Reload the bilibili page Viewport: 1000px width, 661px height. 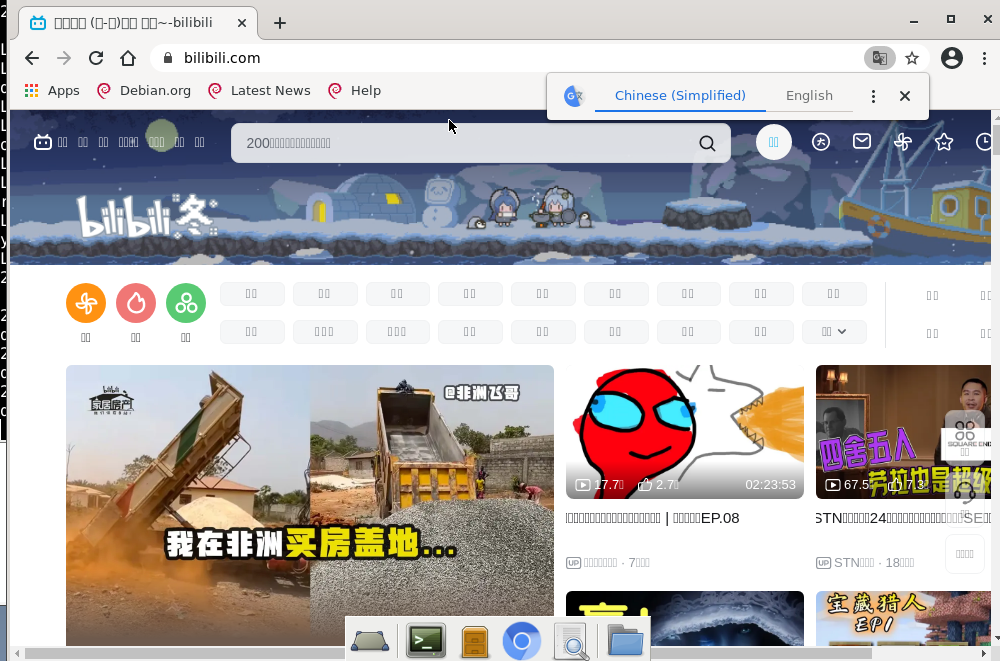[x=96, y=58]
